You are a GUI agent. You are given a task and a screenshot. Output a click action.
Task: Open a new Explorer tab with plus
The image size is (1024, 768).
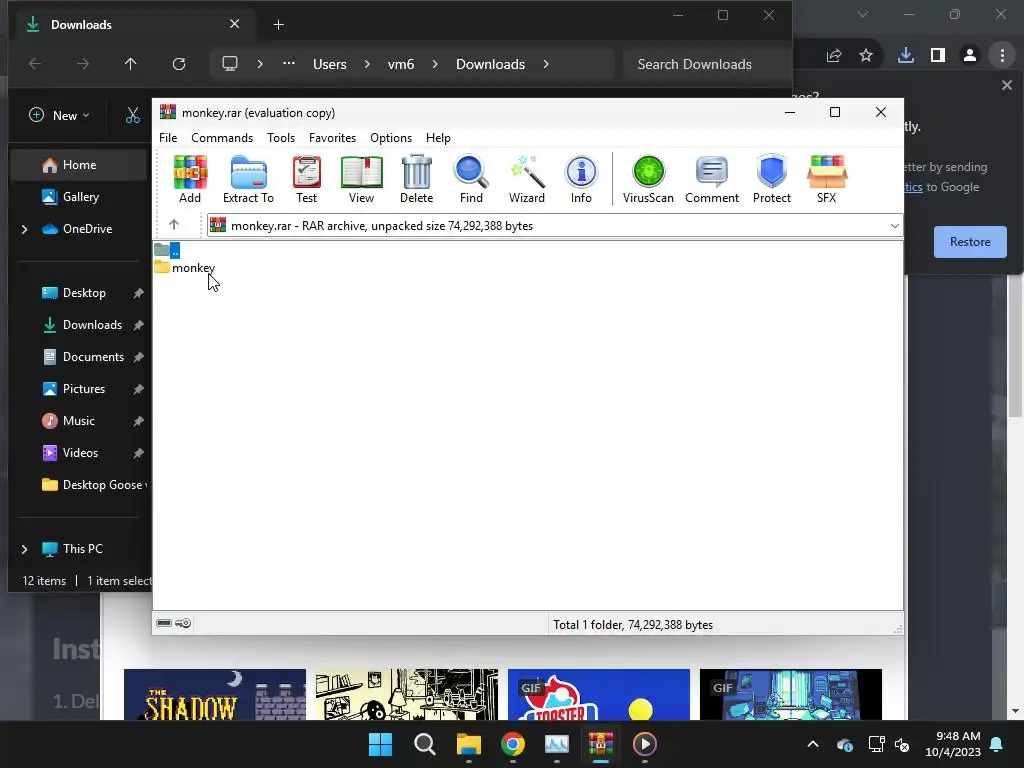tap(278, 25)
